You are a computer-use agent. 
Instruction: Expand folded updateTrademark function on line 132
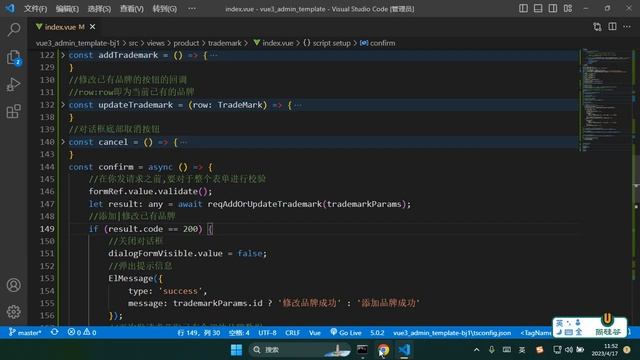click(x=63, y=105)
